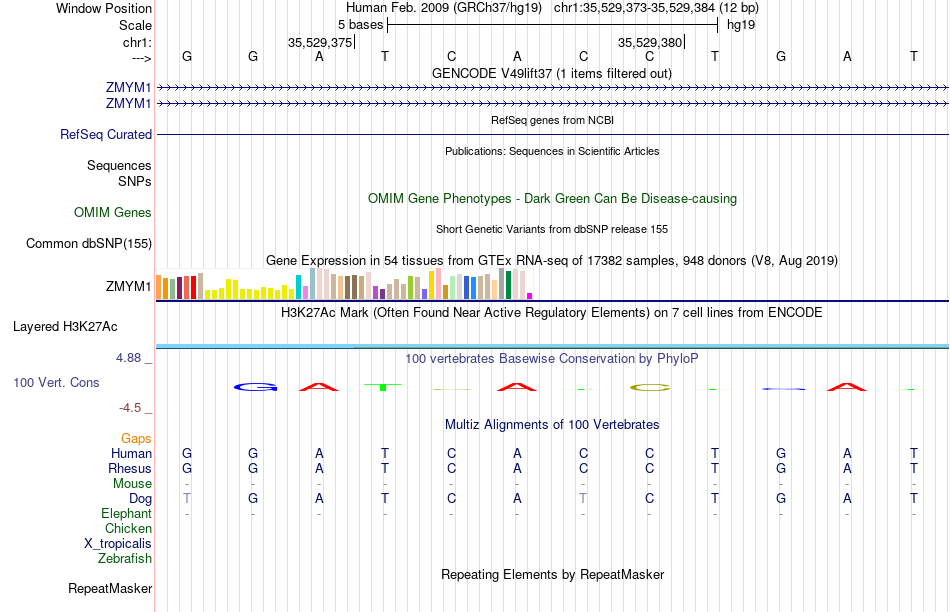
Task: Open the OMIM Genes track label
Action: tap(113, 213)
